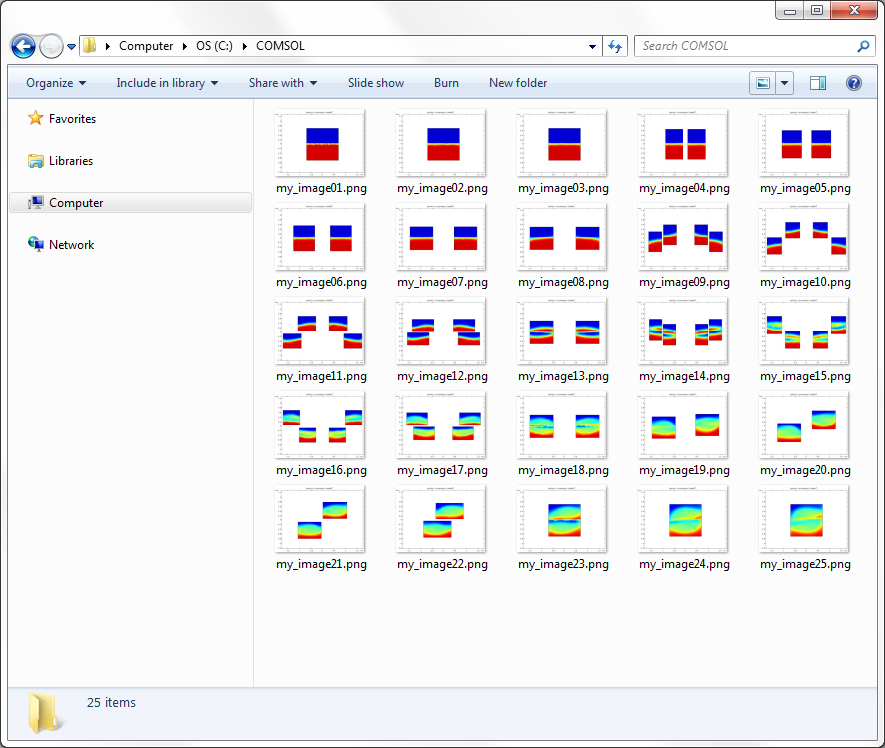Select thumbnail my_image06.png
The height and width of the screenshot is (748, 885).
pyautogui.click(x=321, y=238)
